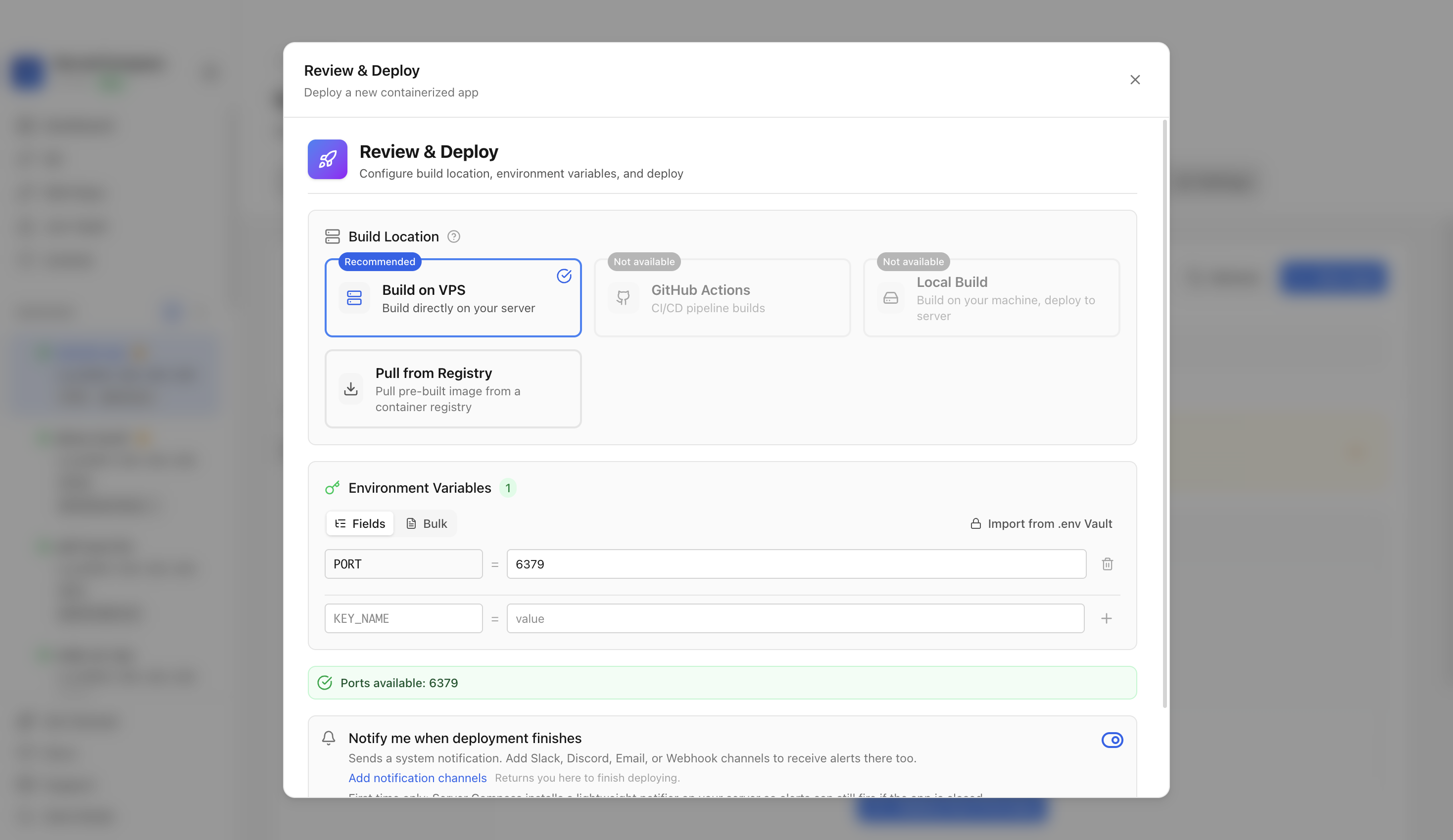Click the Environment Variables heading
The image size is (1453, 840).
coord(420,488)
